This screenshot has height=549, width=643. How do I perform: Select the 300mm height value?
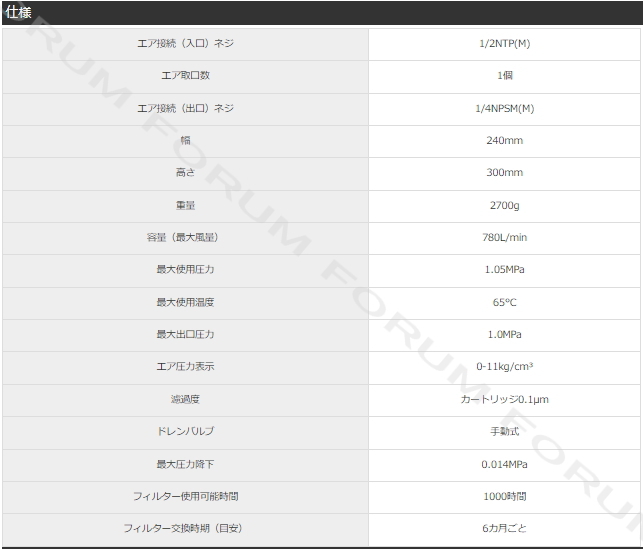505,173
